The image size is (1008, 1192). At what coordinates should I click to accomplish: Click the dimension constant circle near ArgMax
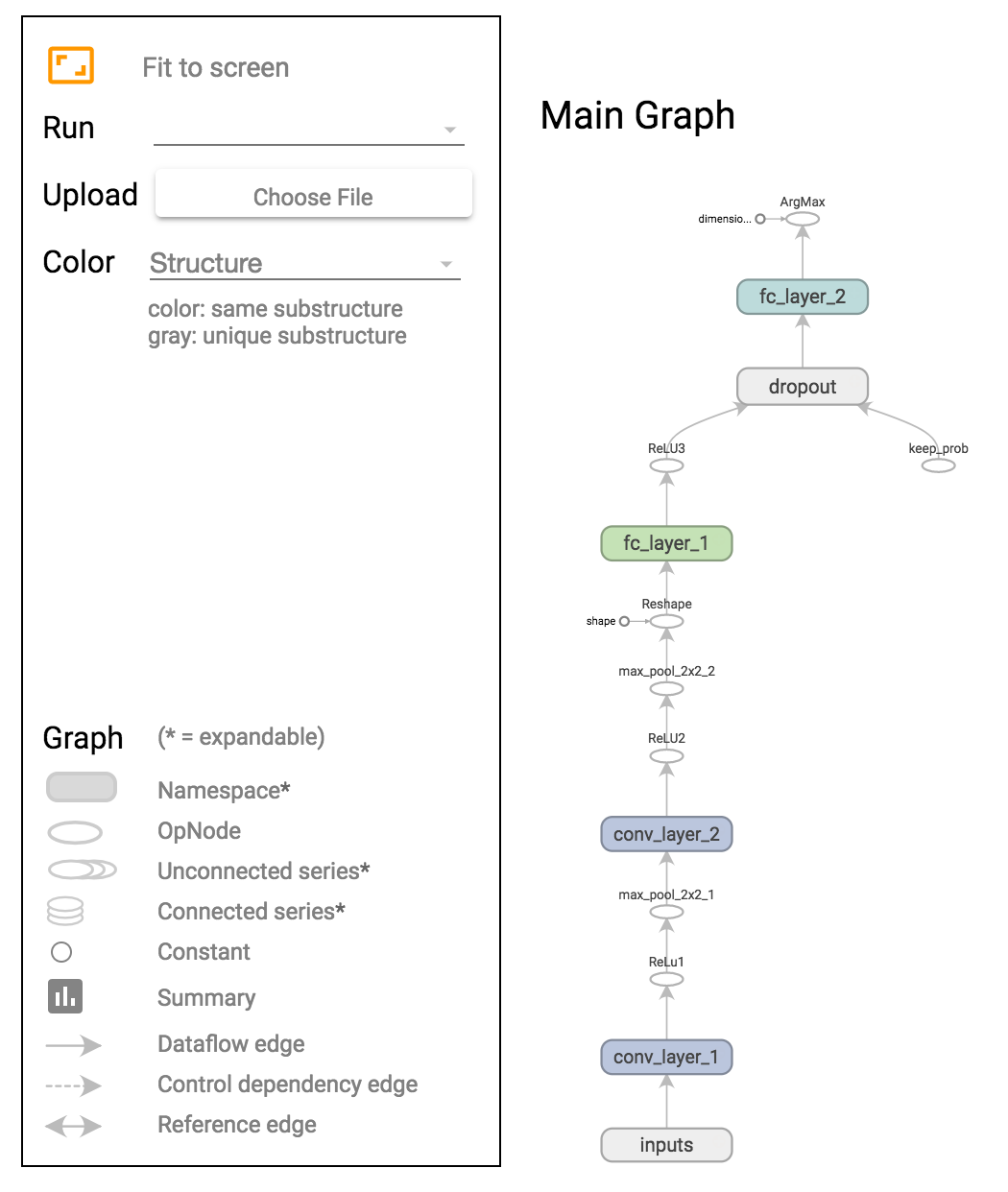pos(760,219)
